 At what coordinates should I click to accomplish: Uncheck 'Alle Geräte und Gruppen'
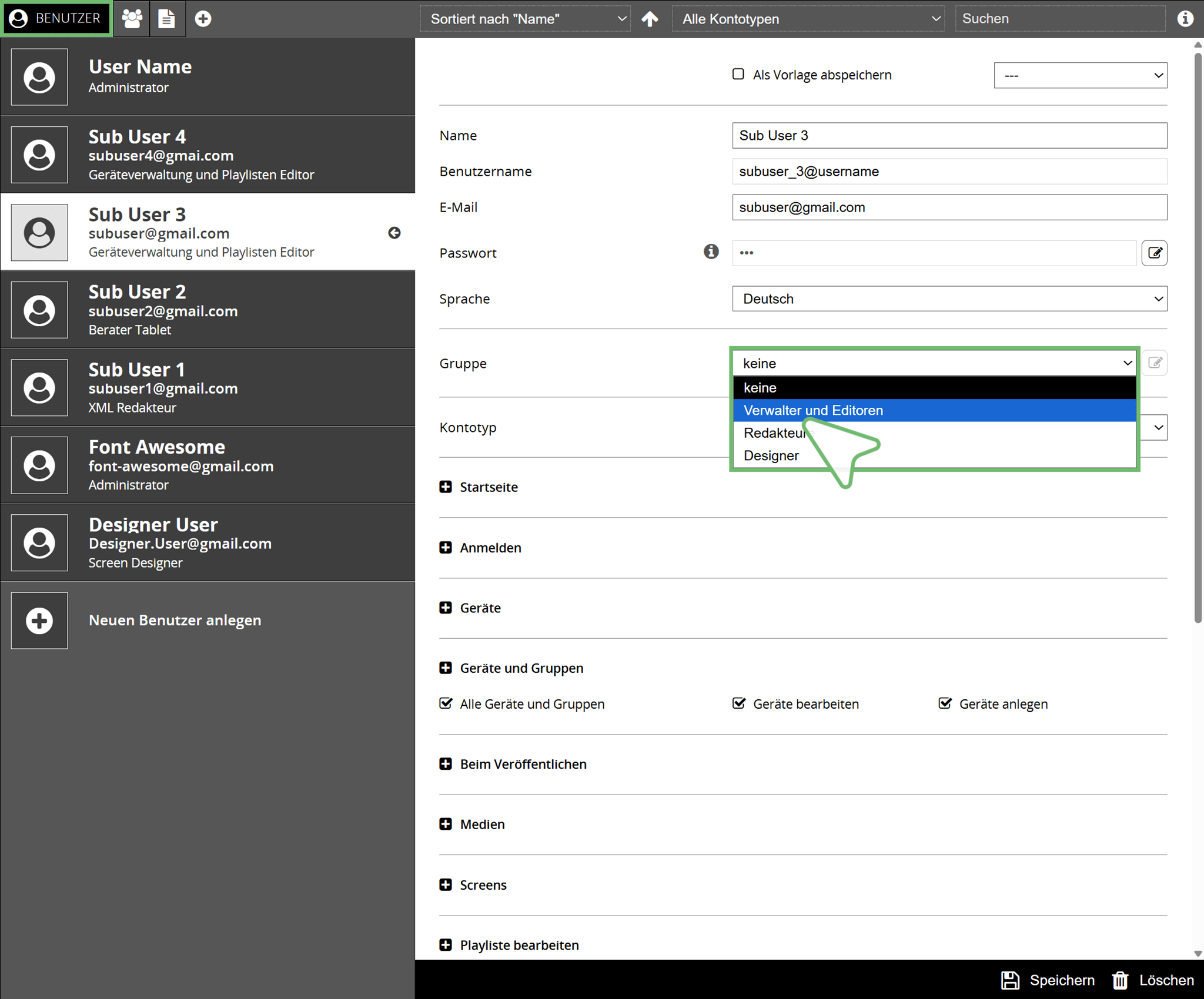446,703
